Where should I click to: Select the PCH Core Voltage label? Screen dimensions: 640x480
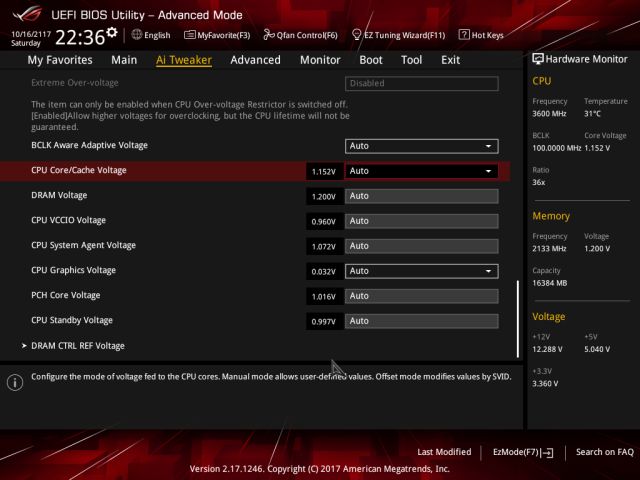66,295
